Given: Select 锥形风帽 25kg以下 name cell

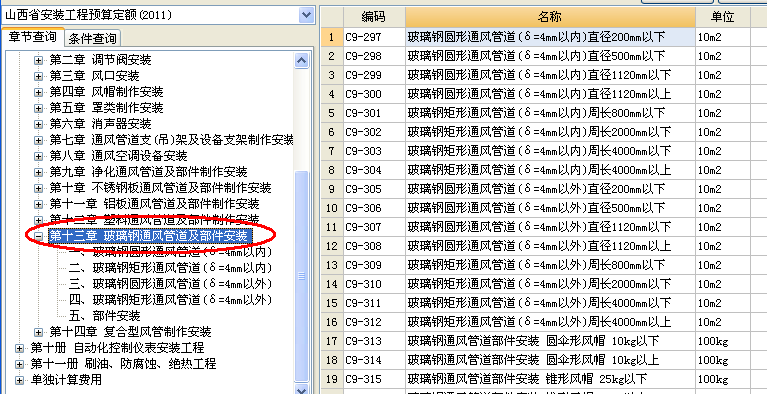Looking at the screenshot, I should (x=550, y=379).
